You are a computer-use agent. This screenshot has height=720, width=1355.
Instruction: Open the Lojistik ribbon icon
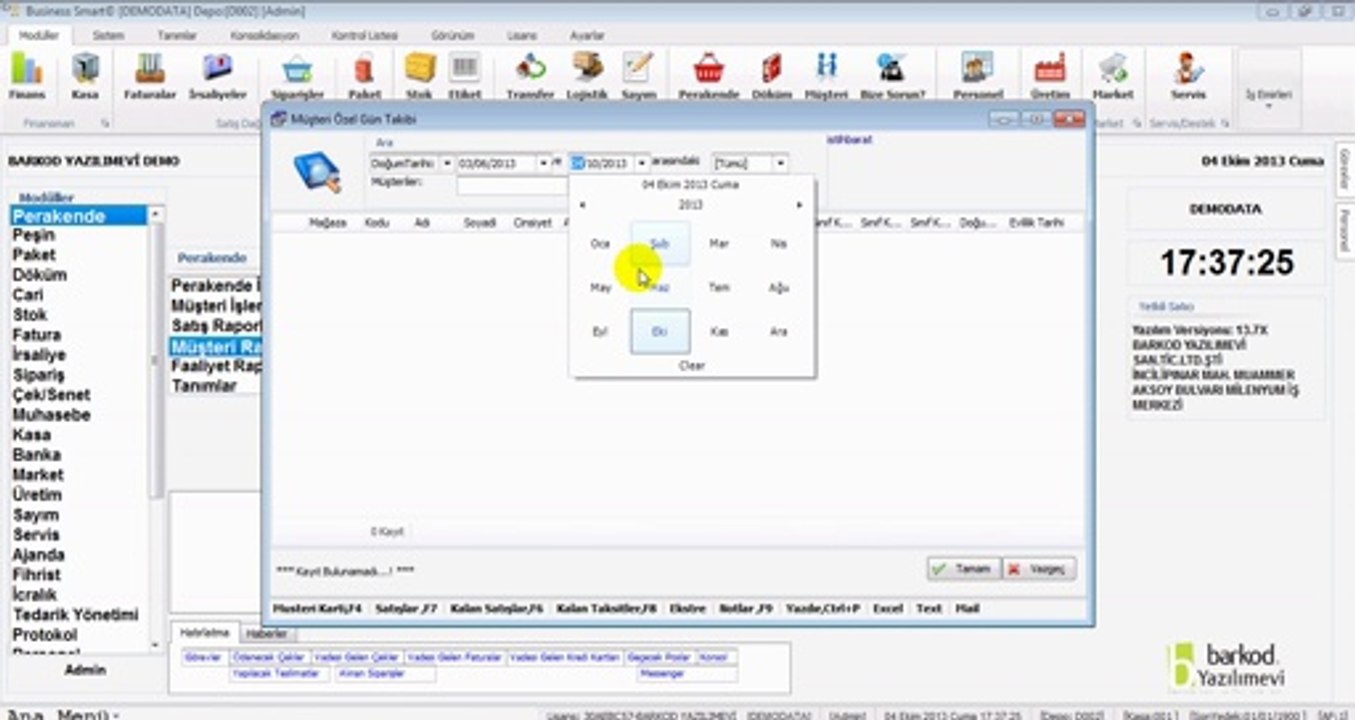(x=587, y=75)
